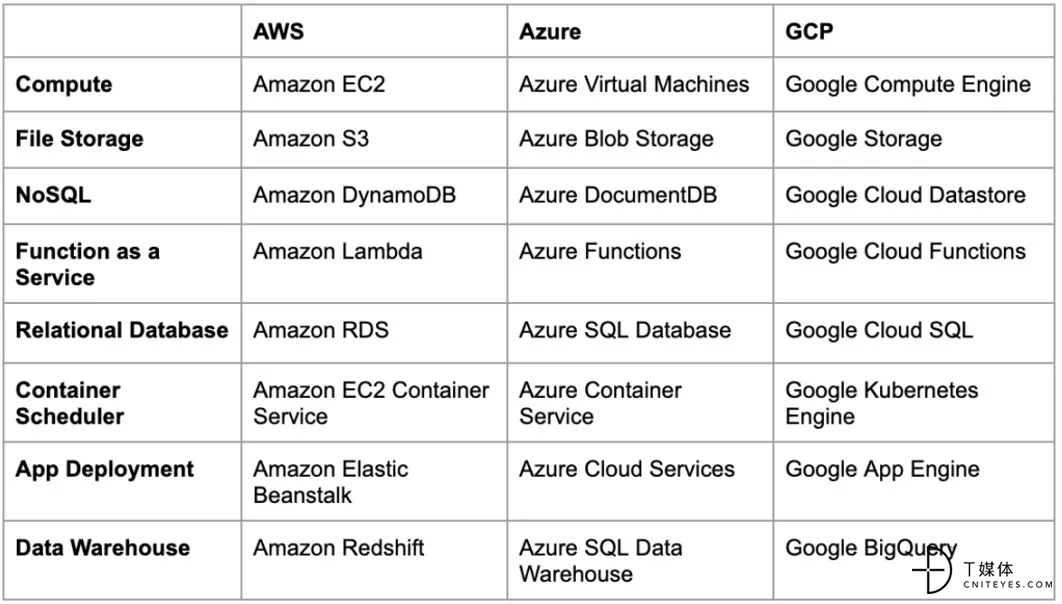Click the Amazon Redshift cell
This screenshot has height=604, width=1062.
[374, 560]
